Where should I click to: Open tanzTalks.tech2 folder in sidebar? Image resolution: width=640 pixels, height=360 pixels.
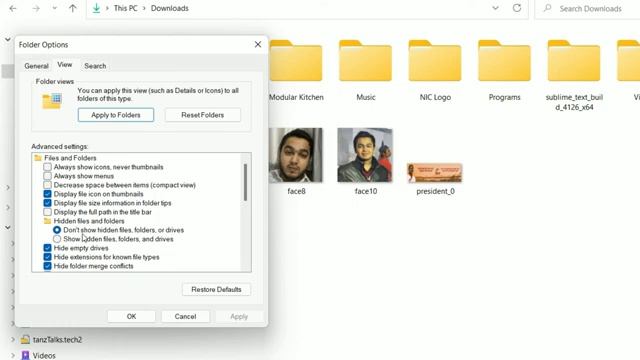coord(57,340)
